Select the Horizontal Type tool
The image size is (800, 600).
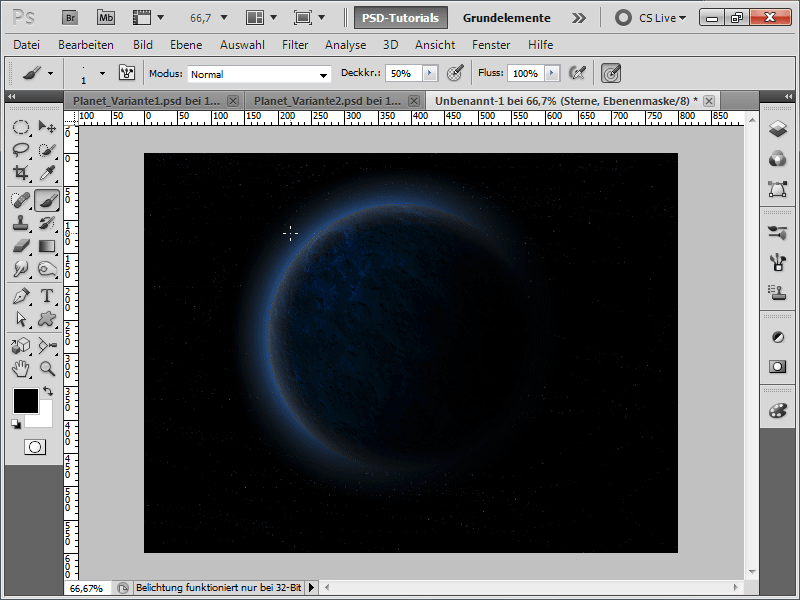[47, 296]
